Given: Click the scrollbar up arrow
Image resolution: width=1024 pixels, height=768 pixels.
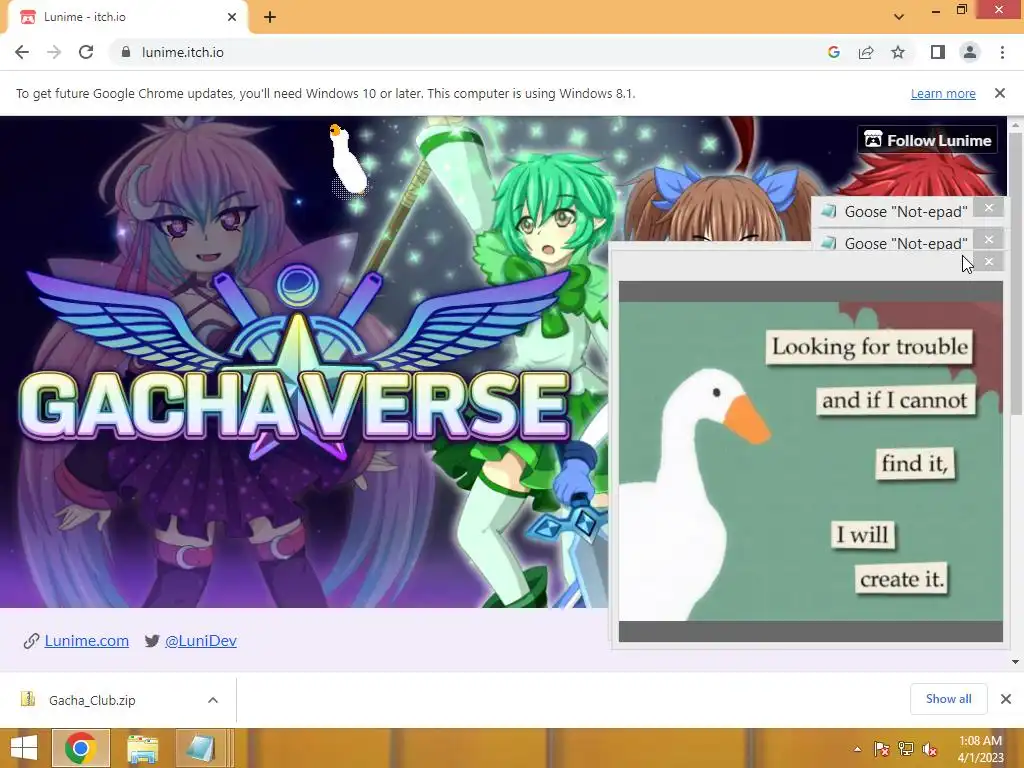Looking at the screenshot, I should 1016,124.
